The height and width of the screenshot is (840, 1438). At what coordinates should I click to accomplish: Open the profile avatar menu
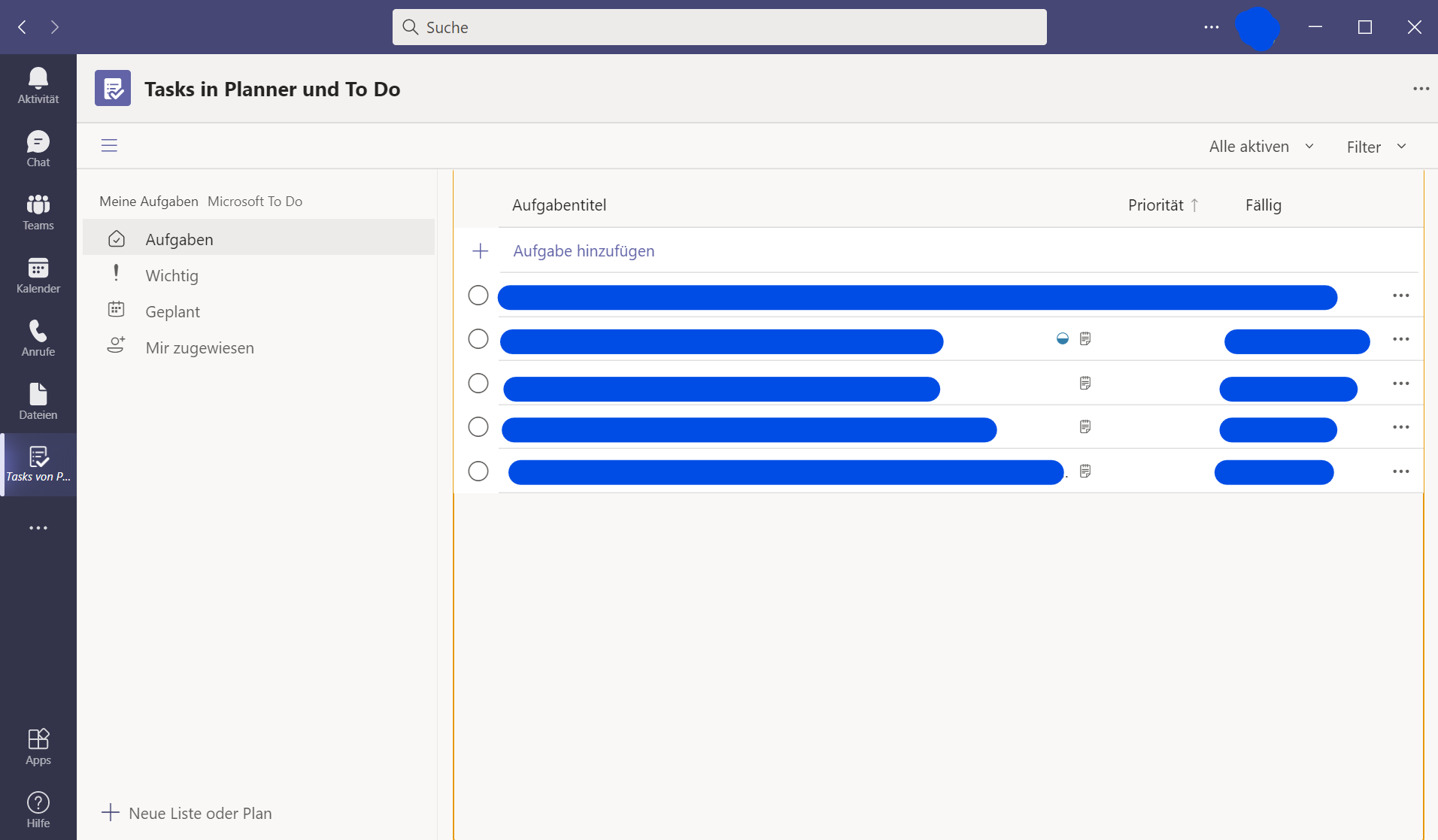point(1257,29)
